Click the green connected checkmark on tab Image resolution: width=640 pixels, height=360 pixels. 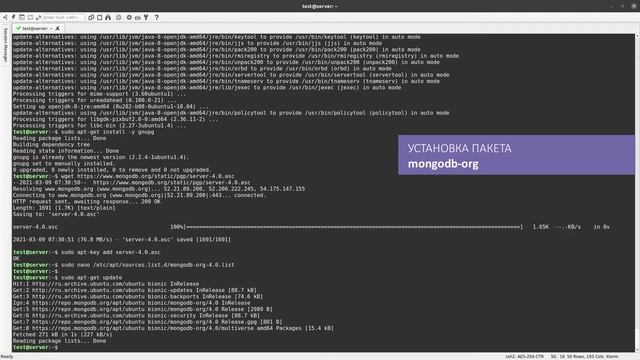click(x=18, y=28)
